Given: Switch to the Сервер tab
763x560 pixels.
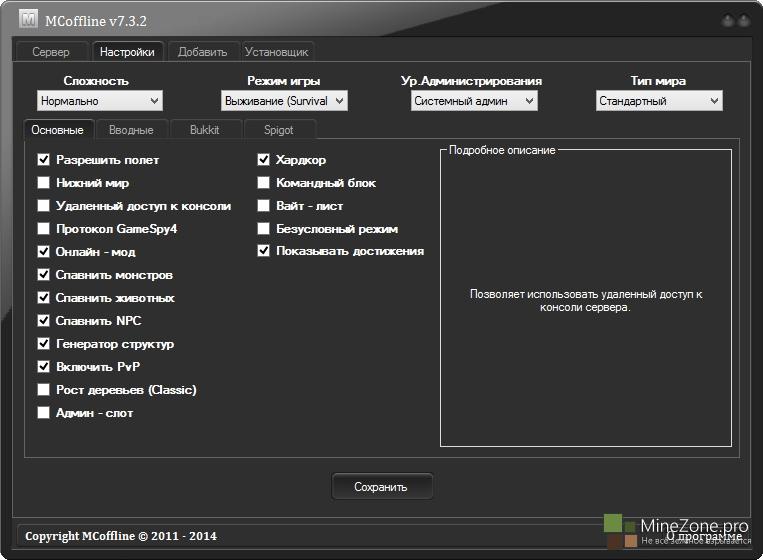Looking at the screenshot, I should (x=51, y=52).
